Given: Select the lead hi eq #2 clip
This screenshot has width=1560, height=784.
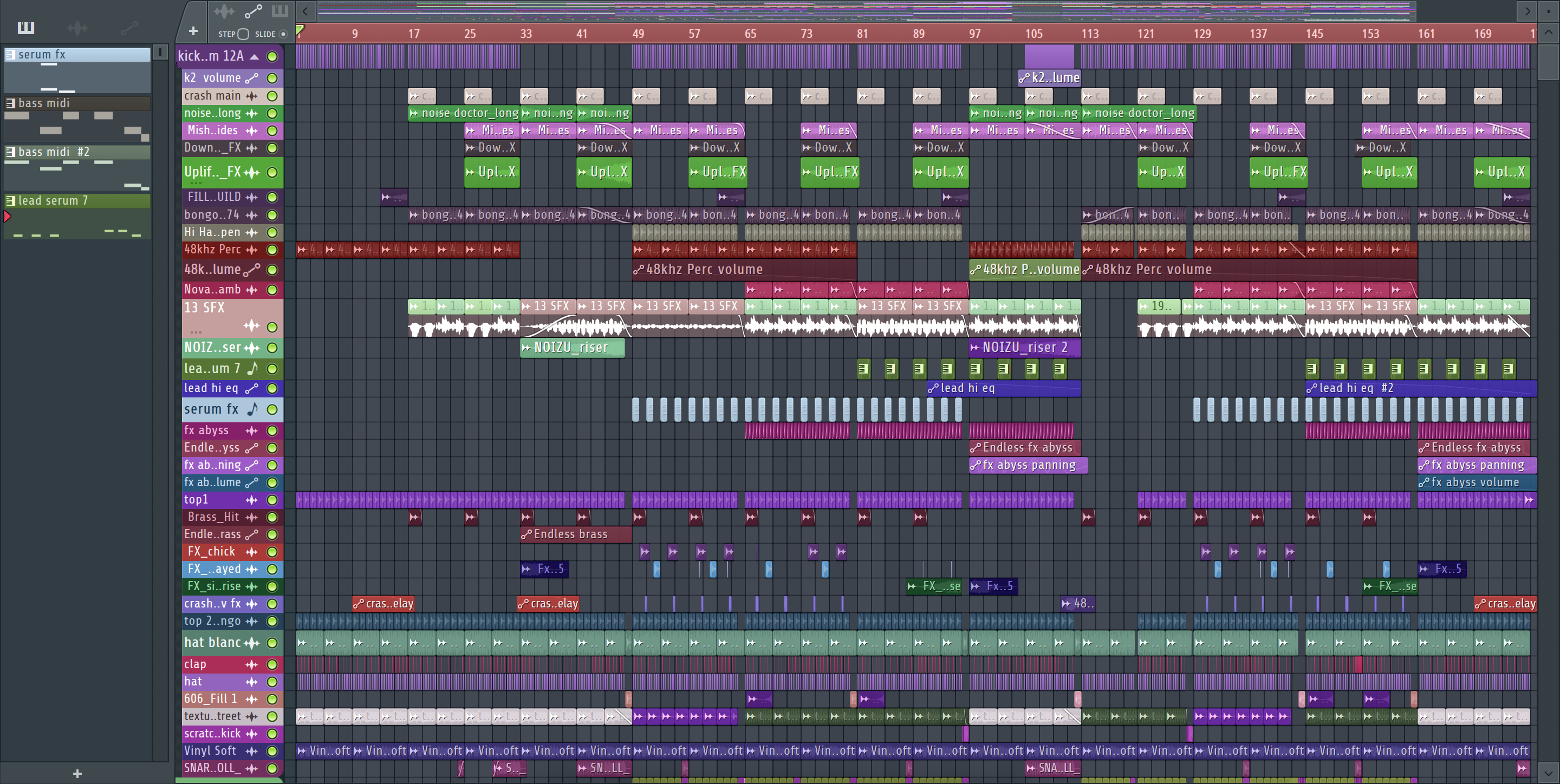Looking at the screenshot, I should pos(1421,389).
